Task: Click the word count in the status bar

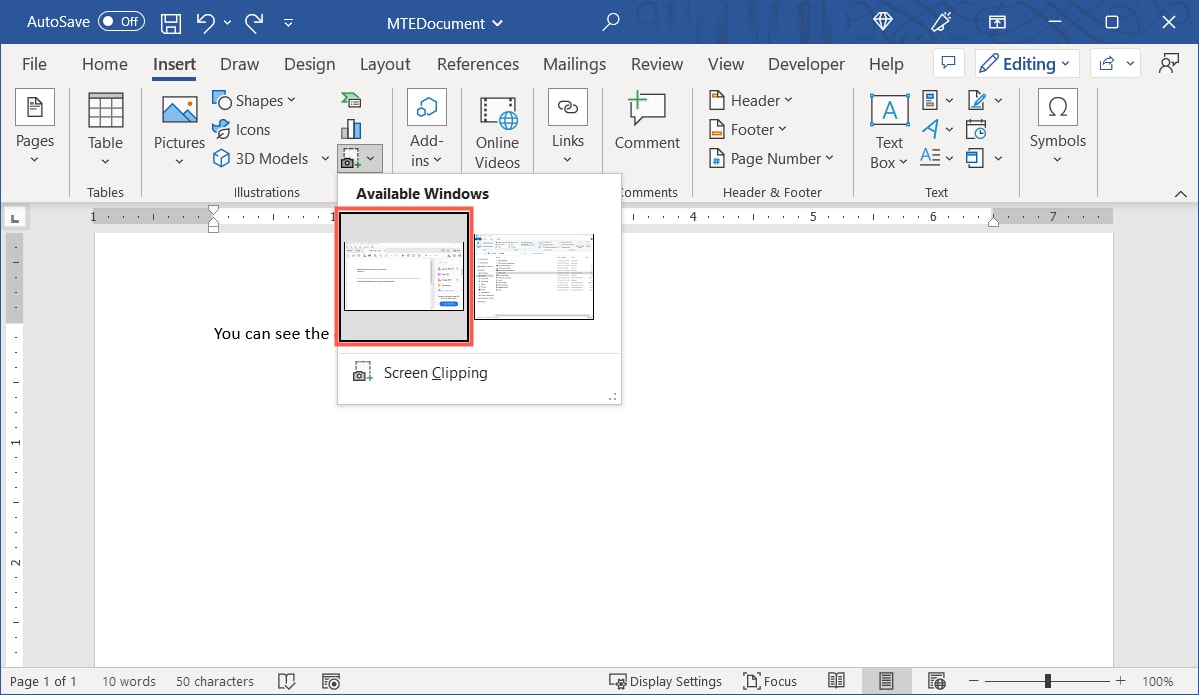Action: 128,681
